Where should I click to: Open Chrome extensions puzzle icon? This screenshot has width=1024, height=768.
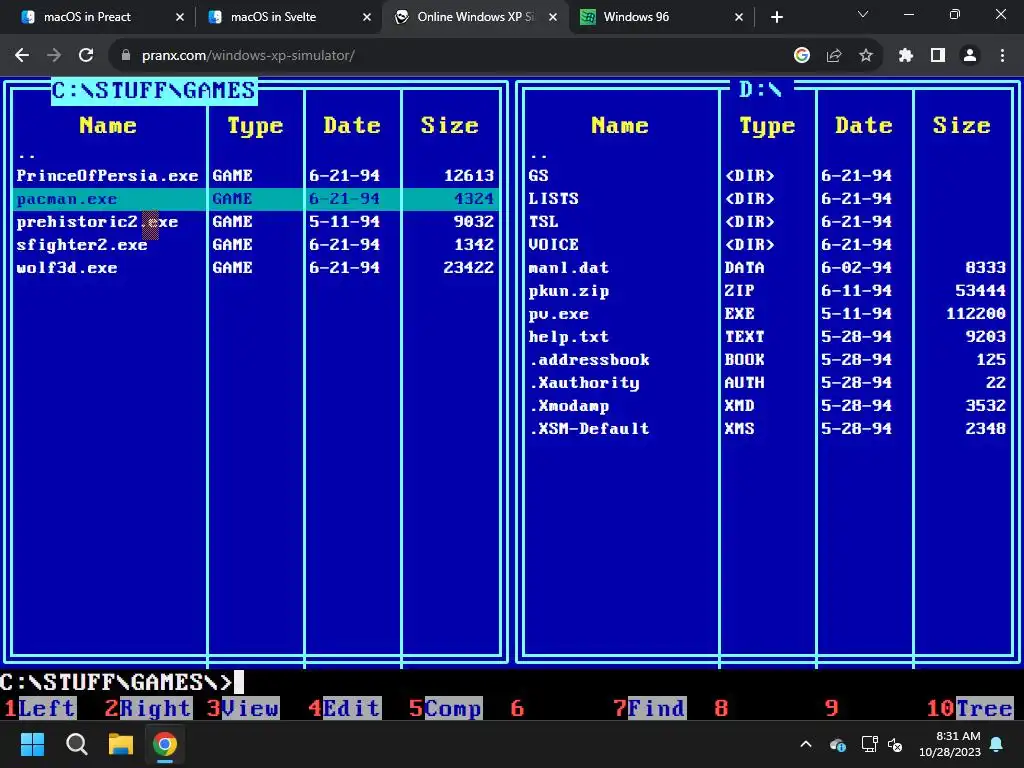click(x=906, y=56)
